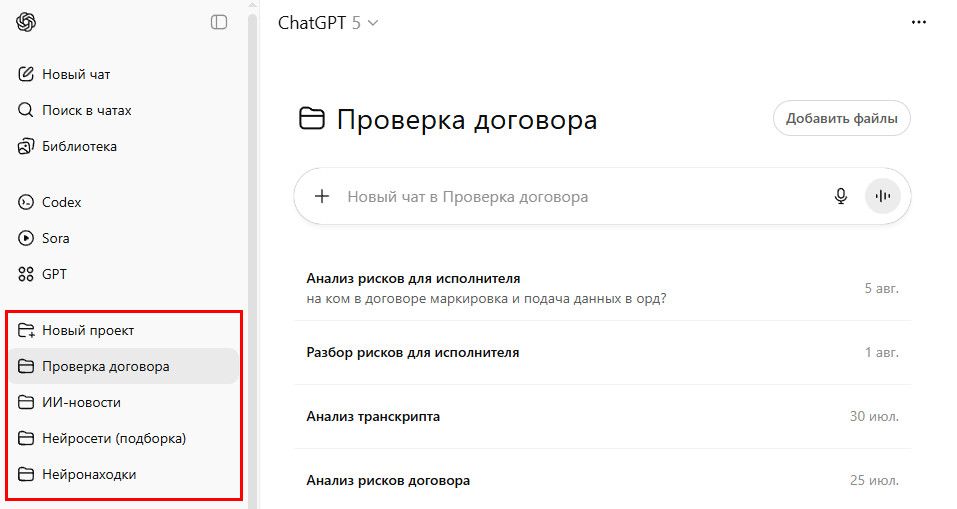Viewport: 957px width, 509px height.
Task: Click the plus attach icon in the chat input
Action: coord(322,197)
